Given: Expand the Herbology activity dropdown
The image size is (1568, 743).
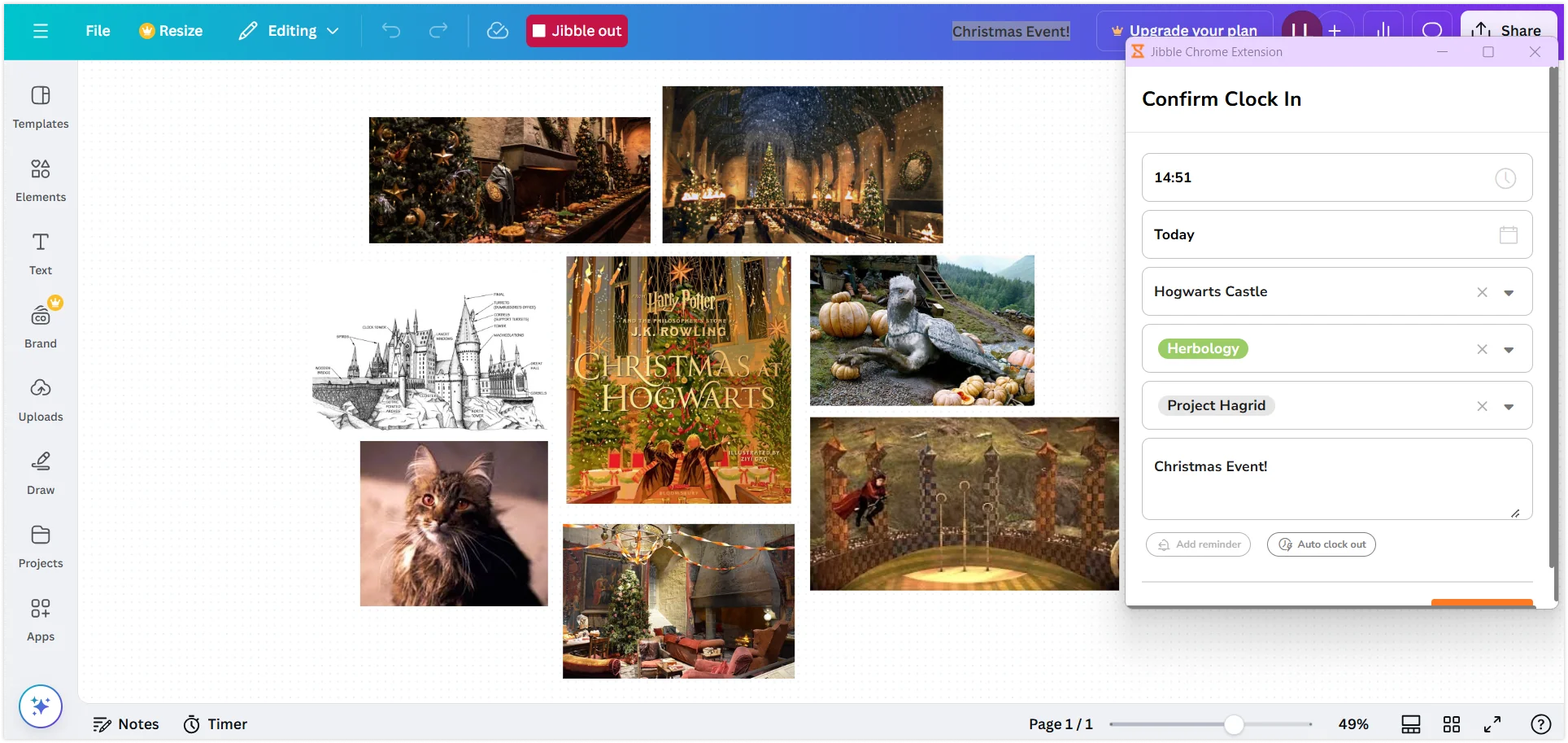Looking at the screenshot, I should 1509,350.
